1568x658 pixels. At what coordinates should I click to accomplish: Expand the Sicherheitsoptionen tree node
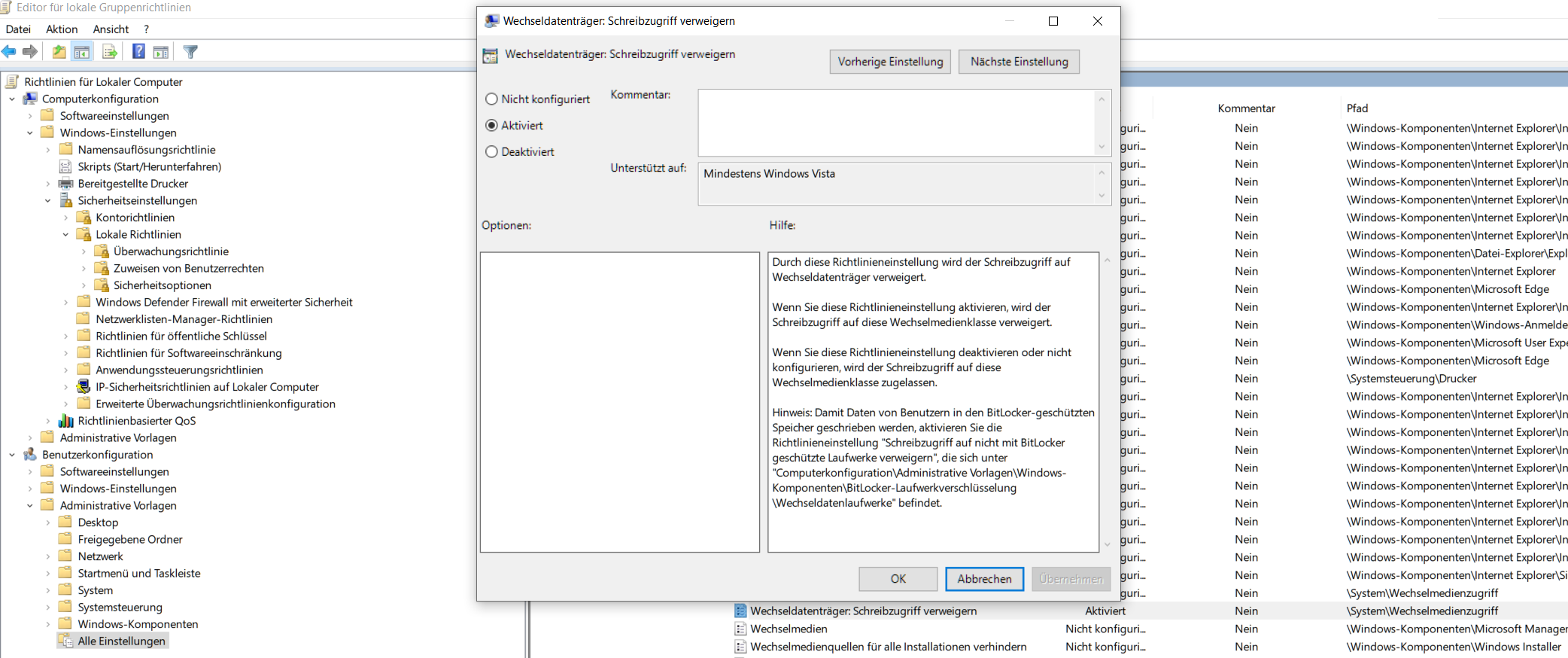pos(84,285)
